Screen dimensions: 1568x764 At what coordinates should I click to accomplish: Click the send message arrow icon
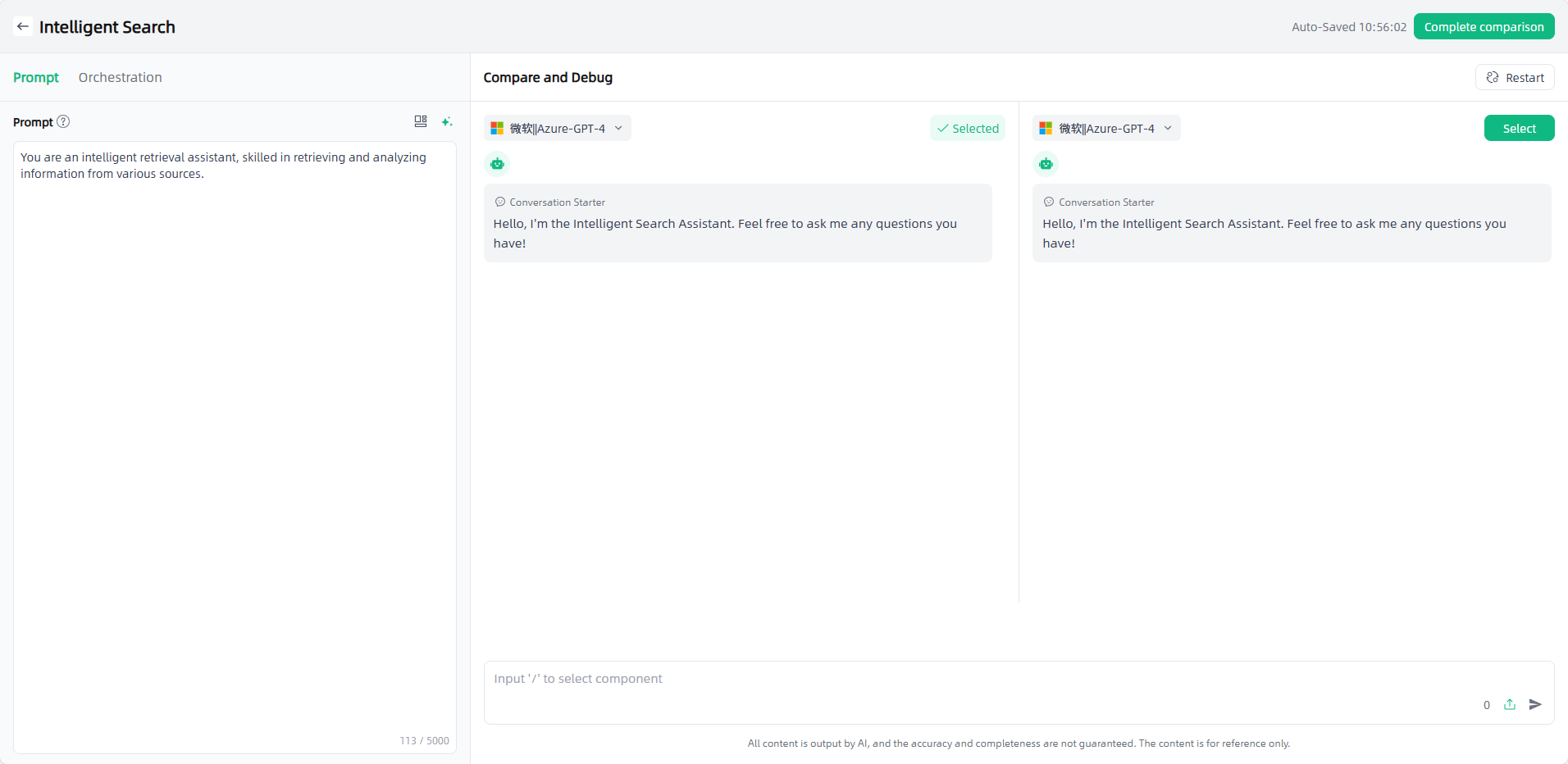coord(1535,704)
